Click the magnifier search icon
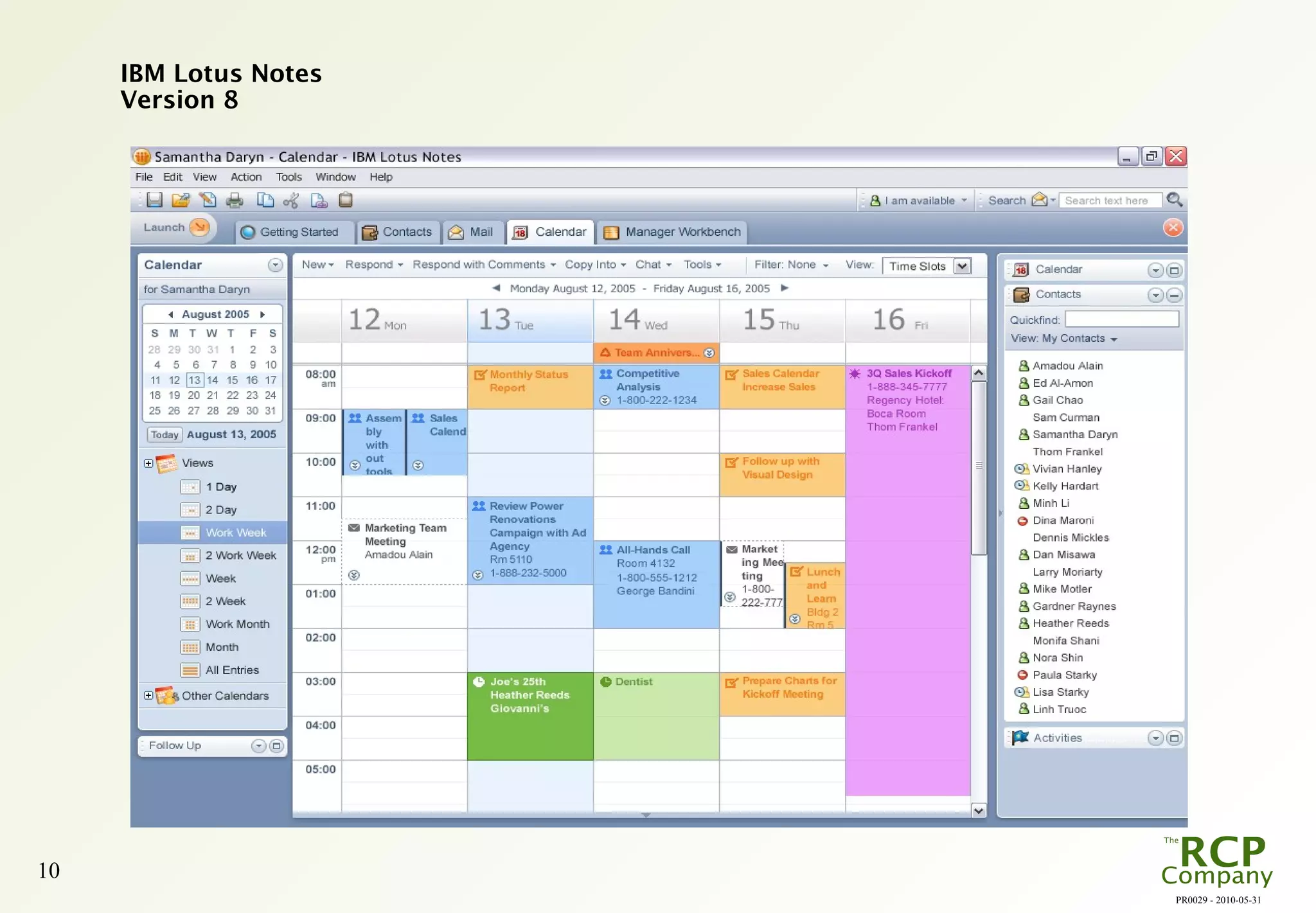The height and width of the screenshot is (913, 1316). coord(1175,200)
